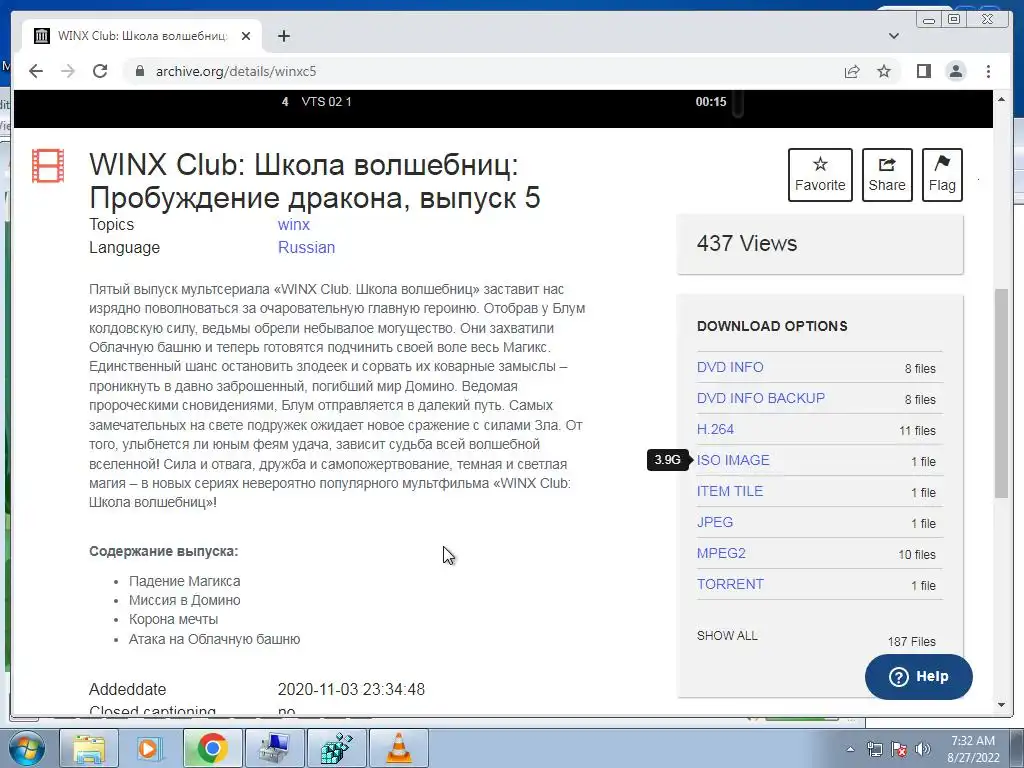Click the network tray icon
This screenshot has height=768, width=1024.
coord(874,749)
